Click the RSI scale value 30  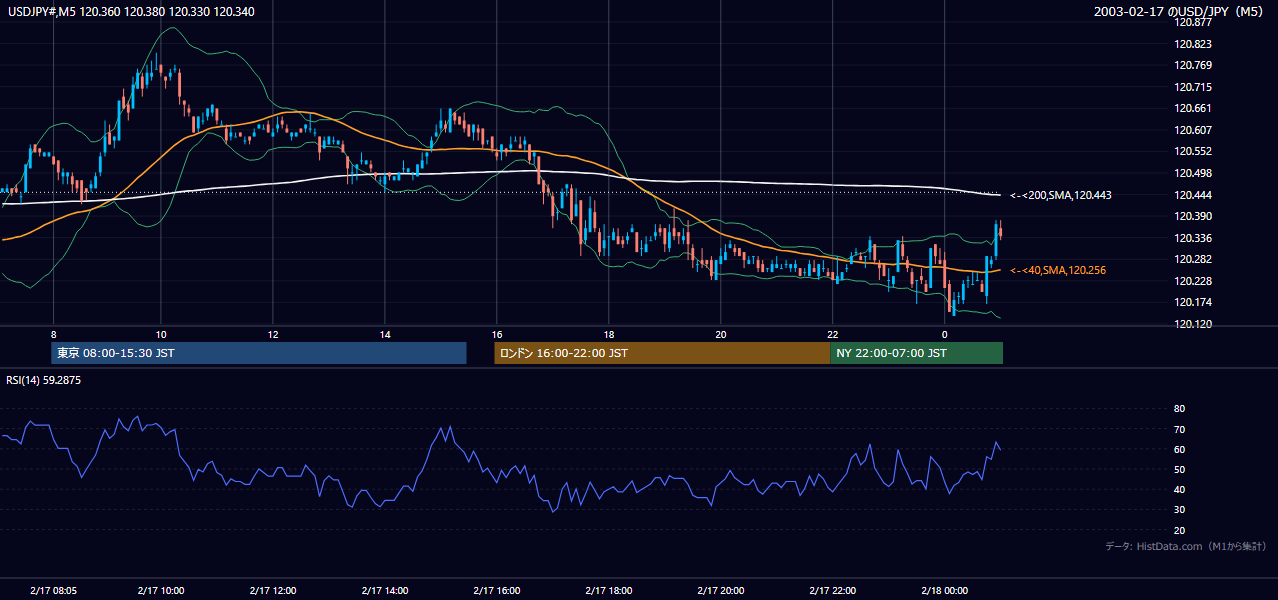tap(1179, 510)
